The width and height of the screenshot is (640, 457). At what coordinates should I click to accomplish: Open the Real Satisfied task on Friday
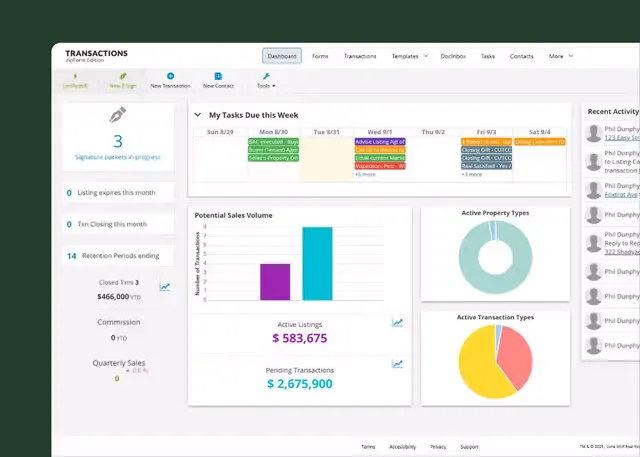[x=487, y=166]
